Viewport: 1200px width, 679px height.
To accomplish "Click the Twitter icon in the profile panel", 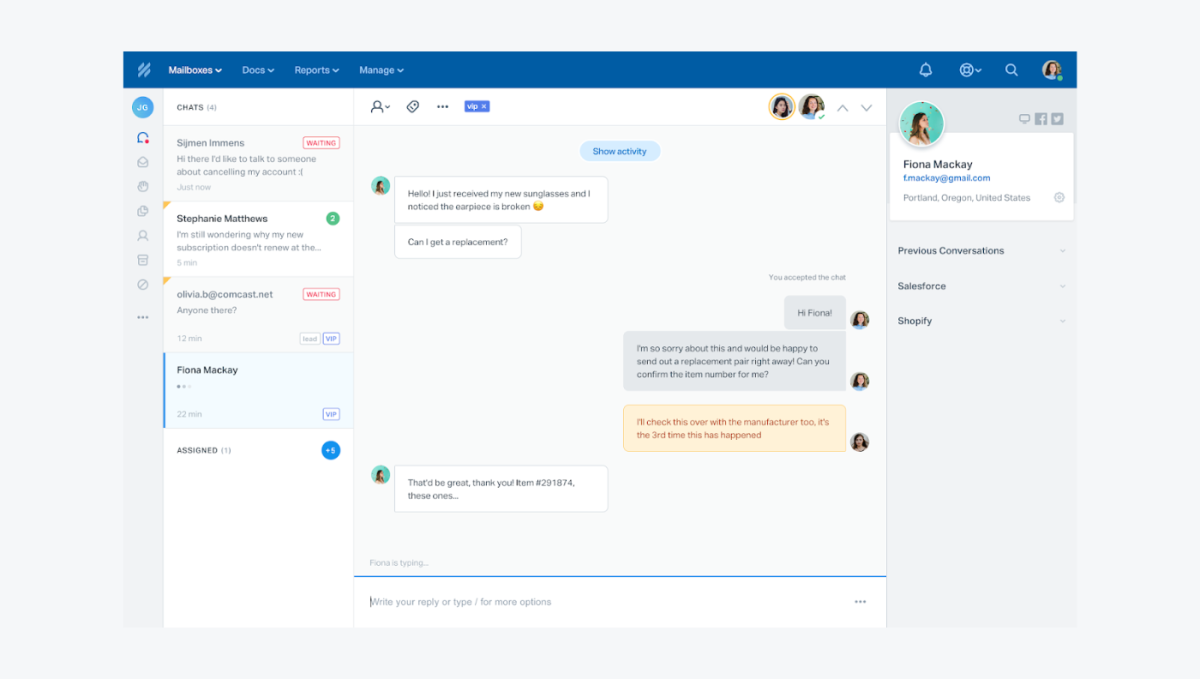I will click(1055, 118).
